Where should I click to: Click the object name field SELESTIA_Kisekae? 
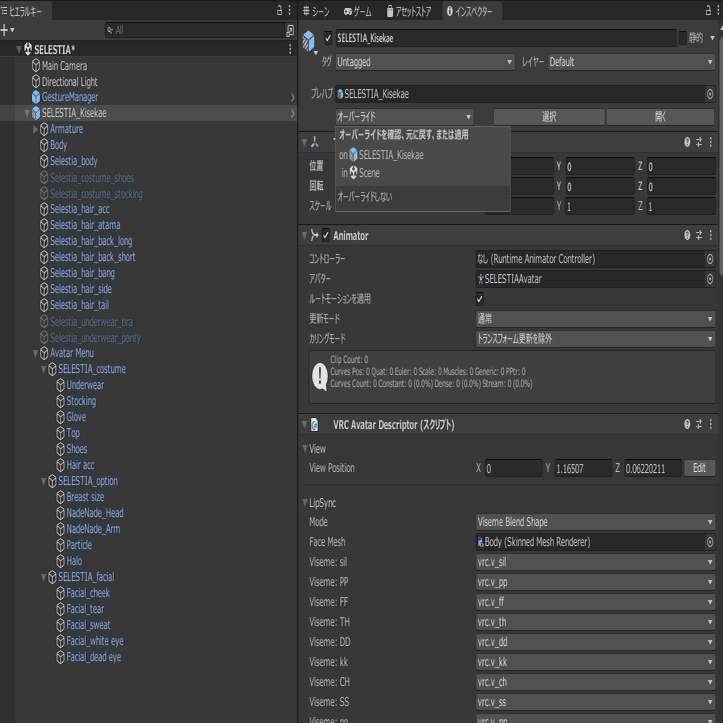(505, 38)
